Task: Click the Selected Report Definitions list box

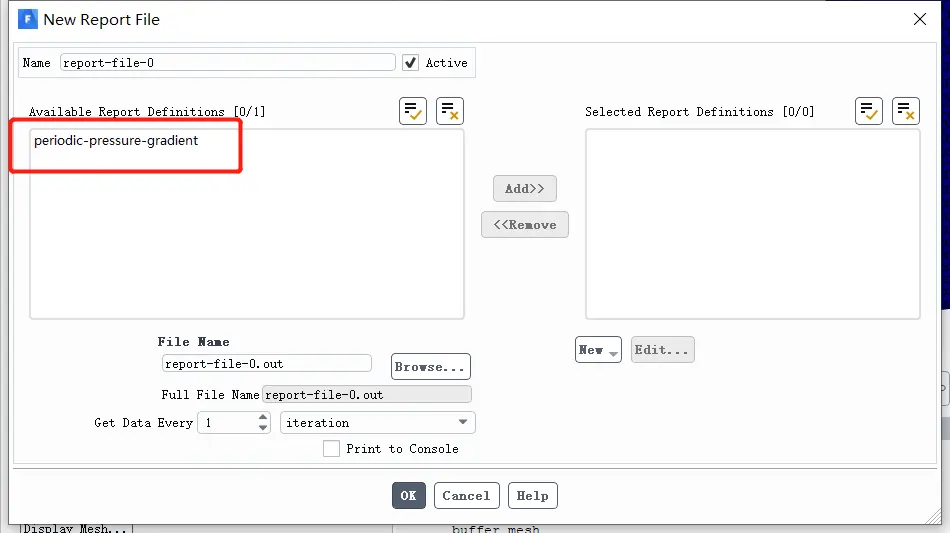Action: click(752, 223)
